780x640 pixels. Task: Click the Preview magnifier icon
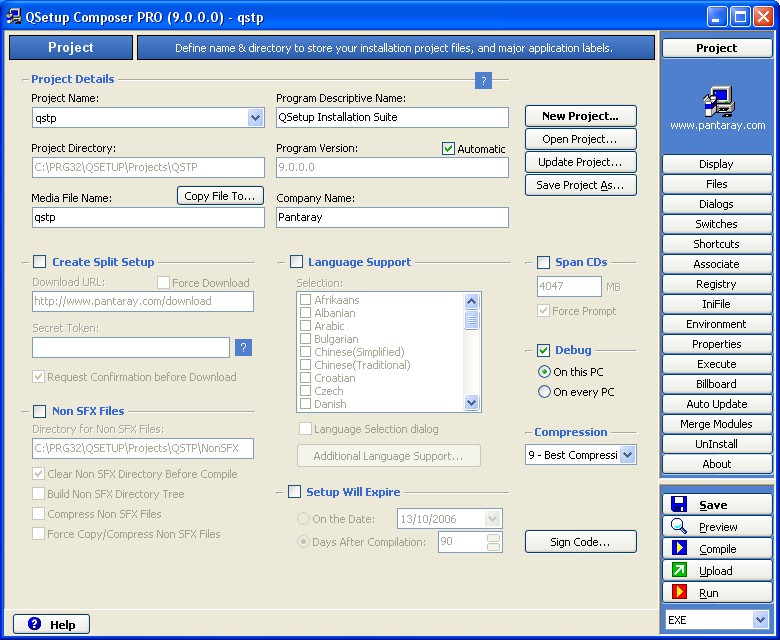[x=679, y=526]
